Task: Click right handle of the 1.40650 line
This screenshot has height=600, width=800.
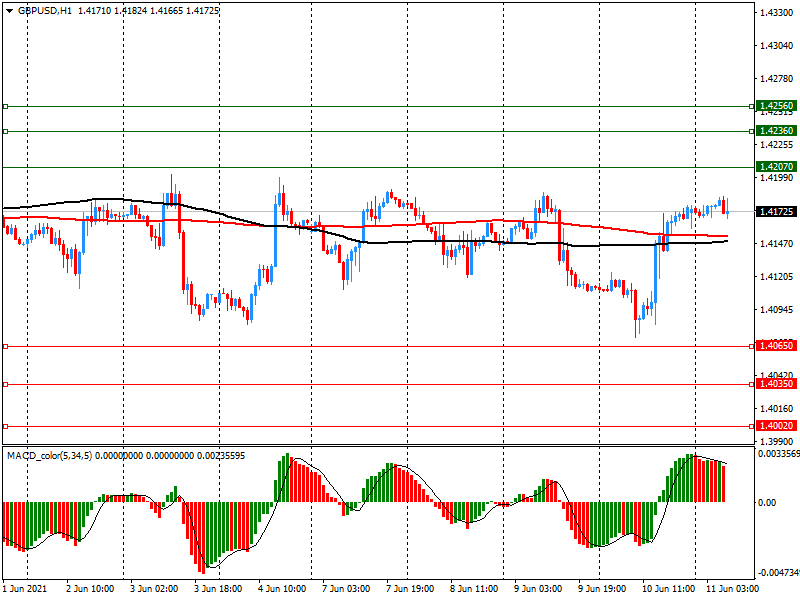Action: 752,347
